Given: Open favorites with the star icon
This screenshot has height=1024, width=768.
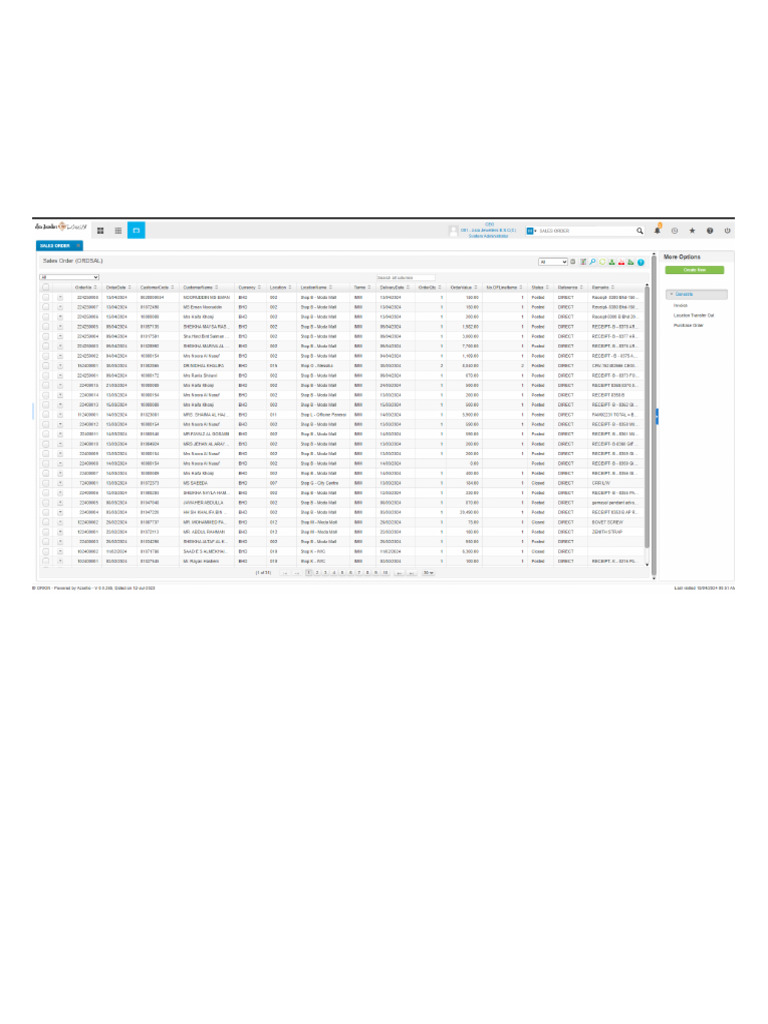Looking at the screenshot, I should click(x=692, y=231).
